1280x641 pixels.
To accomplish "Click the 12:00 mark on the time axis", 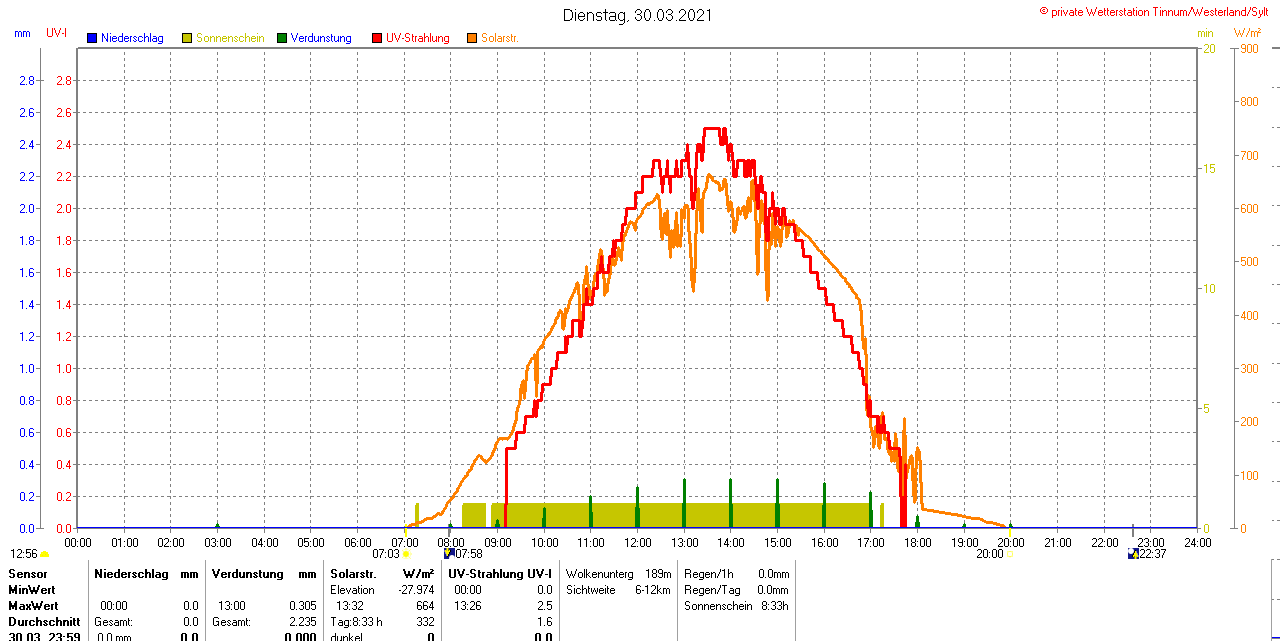I will pos(638,542).
